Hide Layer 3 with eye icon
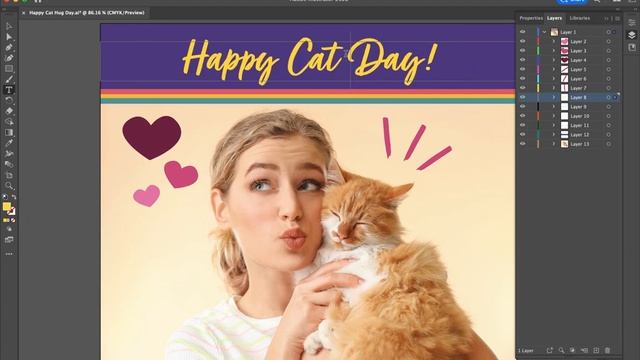Image resolution: width=640 pixels, height=360 pixels. (522, 51)
